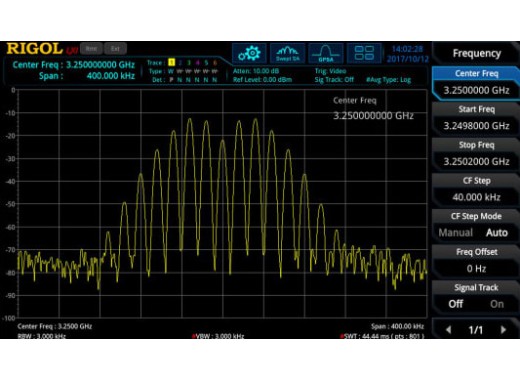Select trace 1 yellow indicator

coord(171,62)
